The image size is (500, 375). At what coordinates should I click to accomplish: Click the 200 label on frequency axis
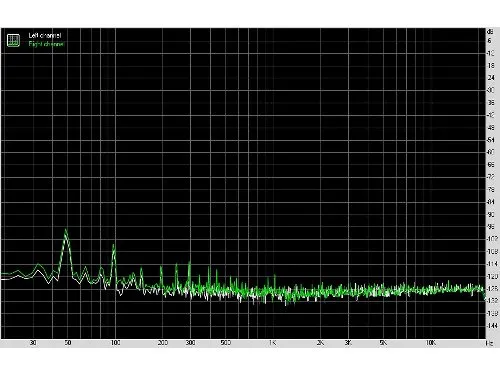pos(162,343)
